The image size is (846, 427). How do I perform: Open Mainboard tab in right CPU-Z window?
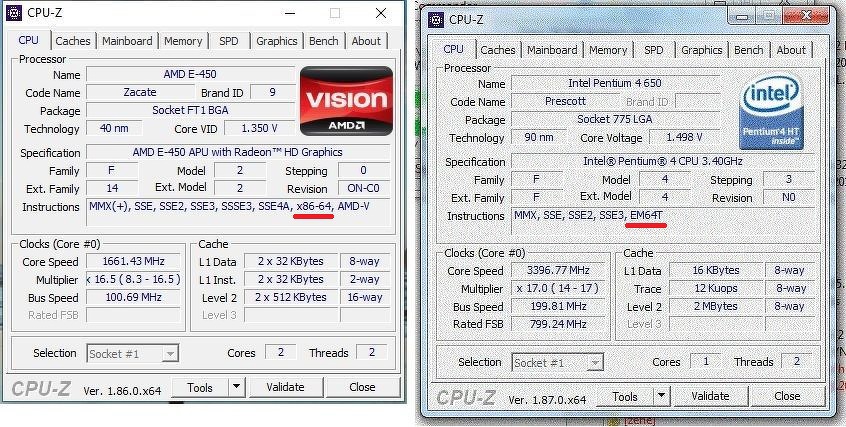[x=552, y=50]
